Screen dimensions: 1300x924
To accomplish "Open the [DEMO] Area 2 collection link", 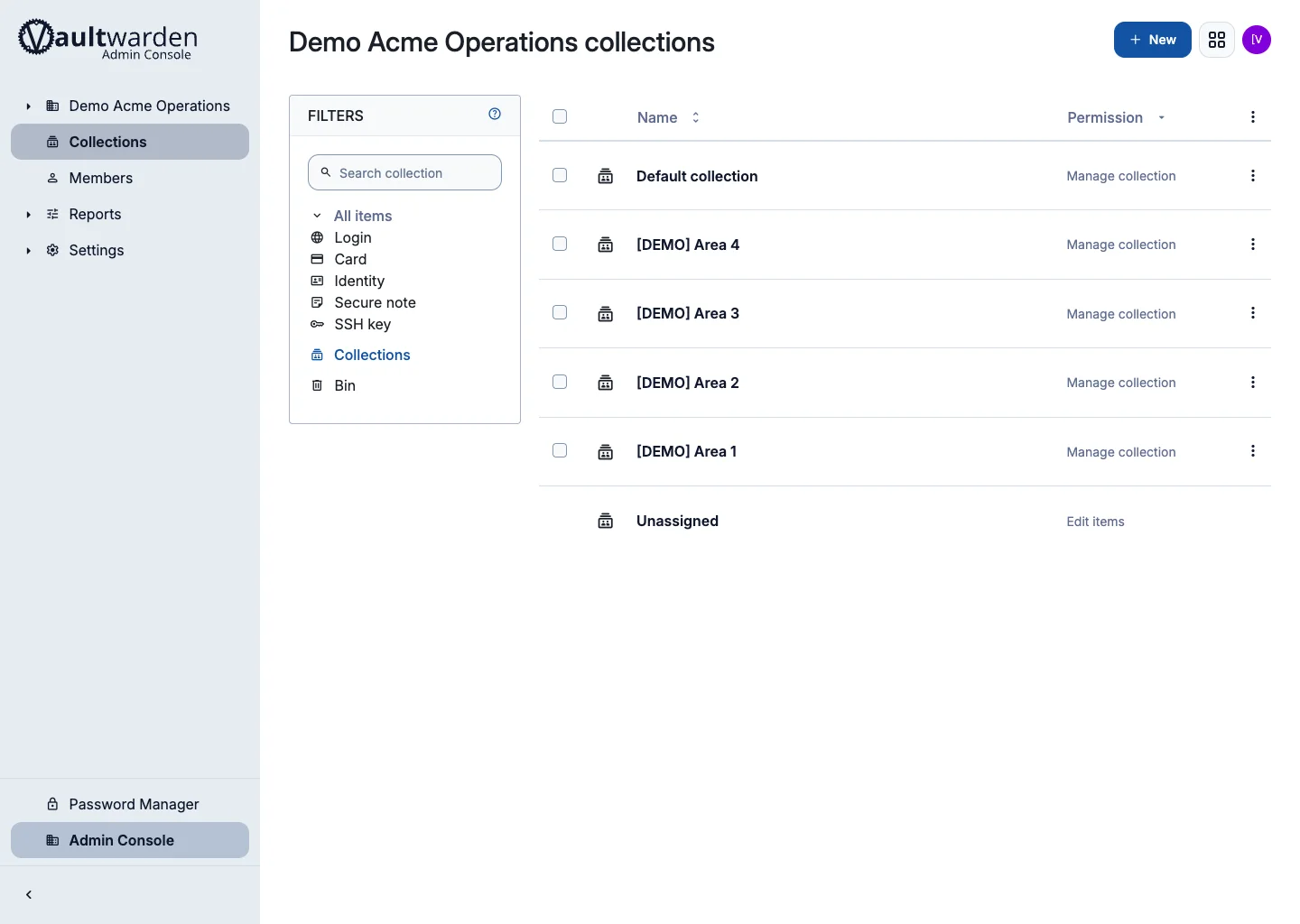I will tap(688, 383).
